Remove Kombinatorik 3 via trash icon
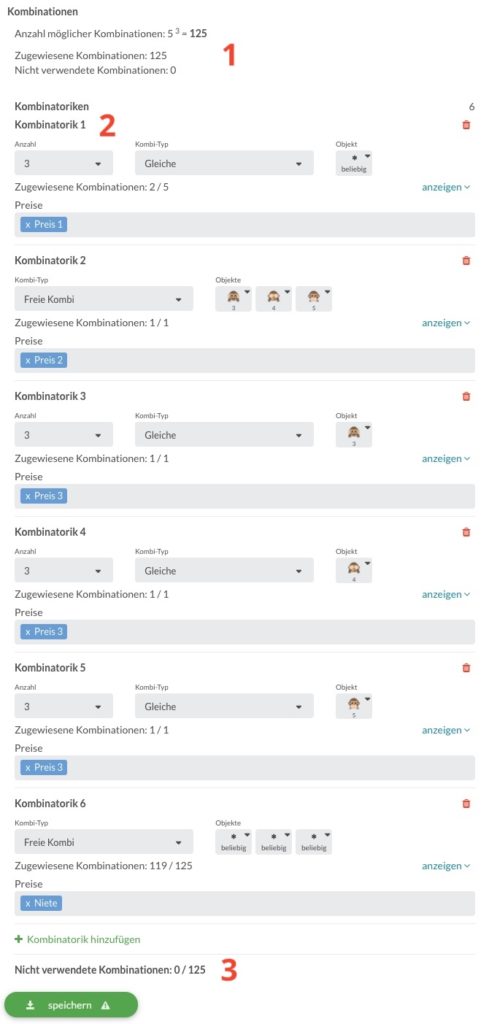The height and width of the screenshot is (1024, 489). point(465,396)
